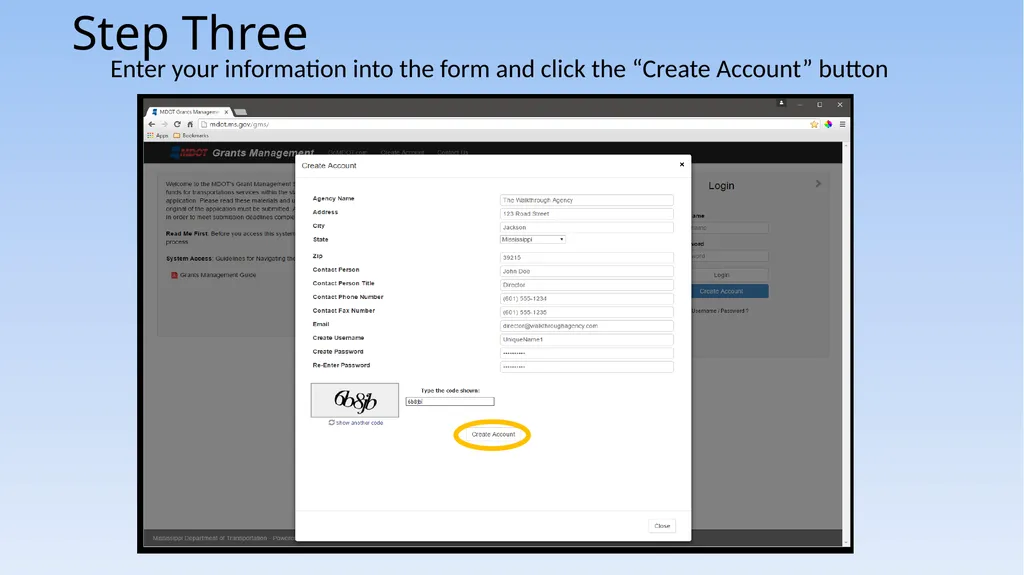
Task: Click the captcha code image
Action: click(x=355, y=400)
